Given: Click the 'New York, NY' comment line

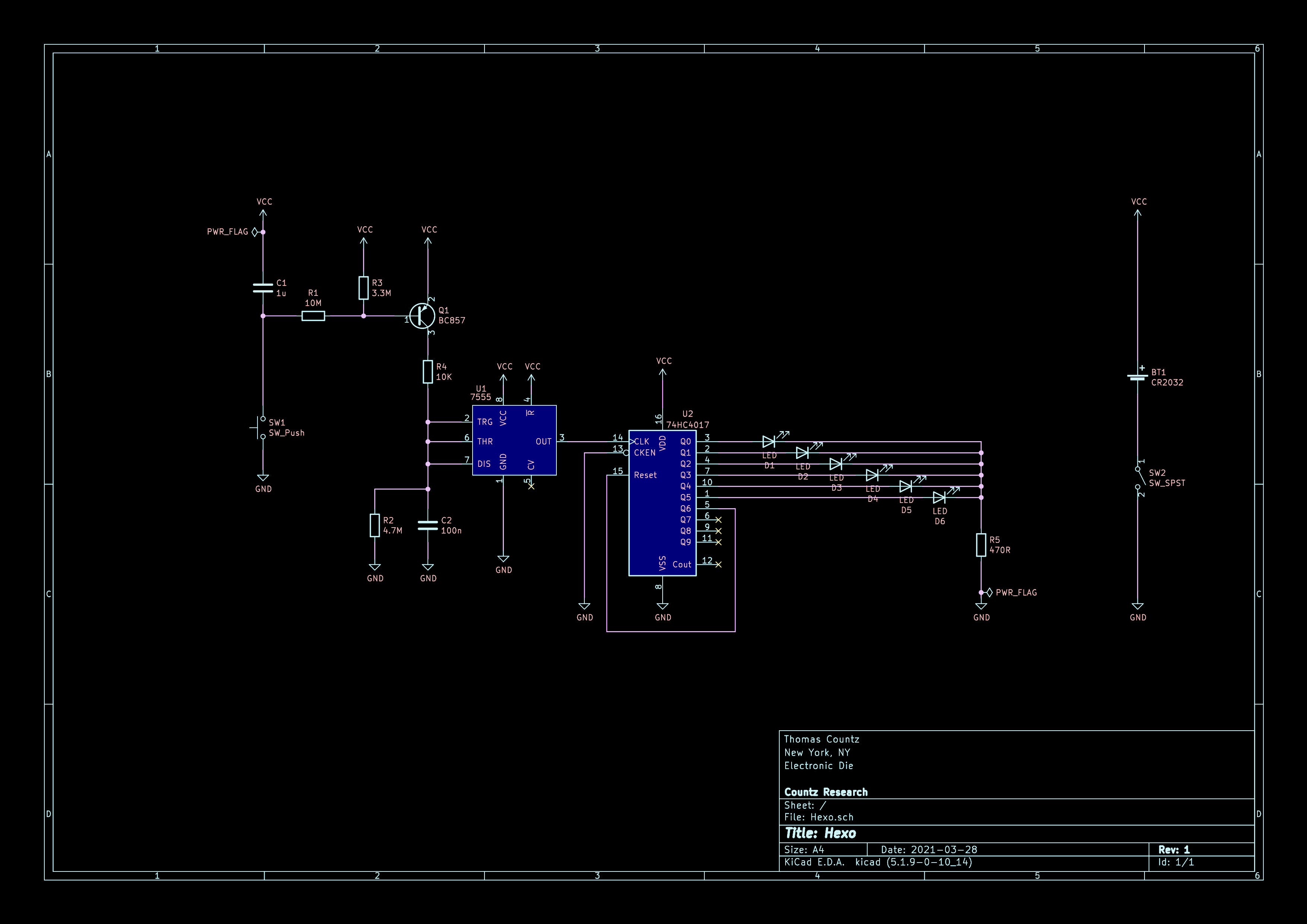Looking at the screenshot, I should click(x=817, y=753).
